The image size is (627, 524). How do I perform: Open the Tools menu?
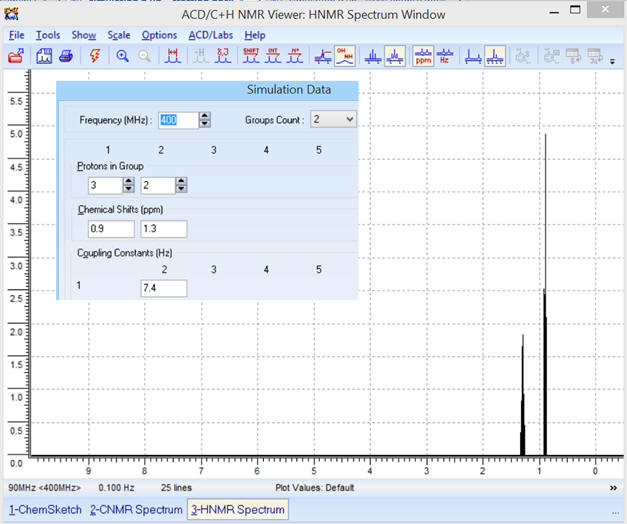pos(48,35)
